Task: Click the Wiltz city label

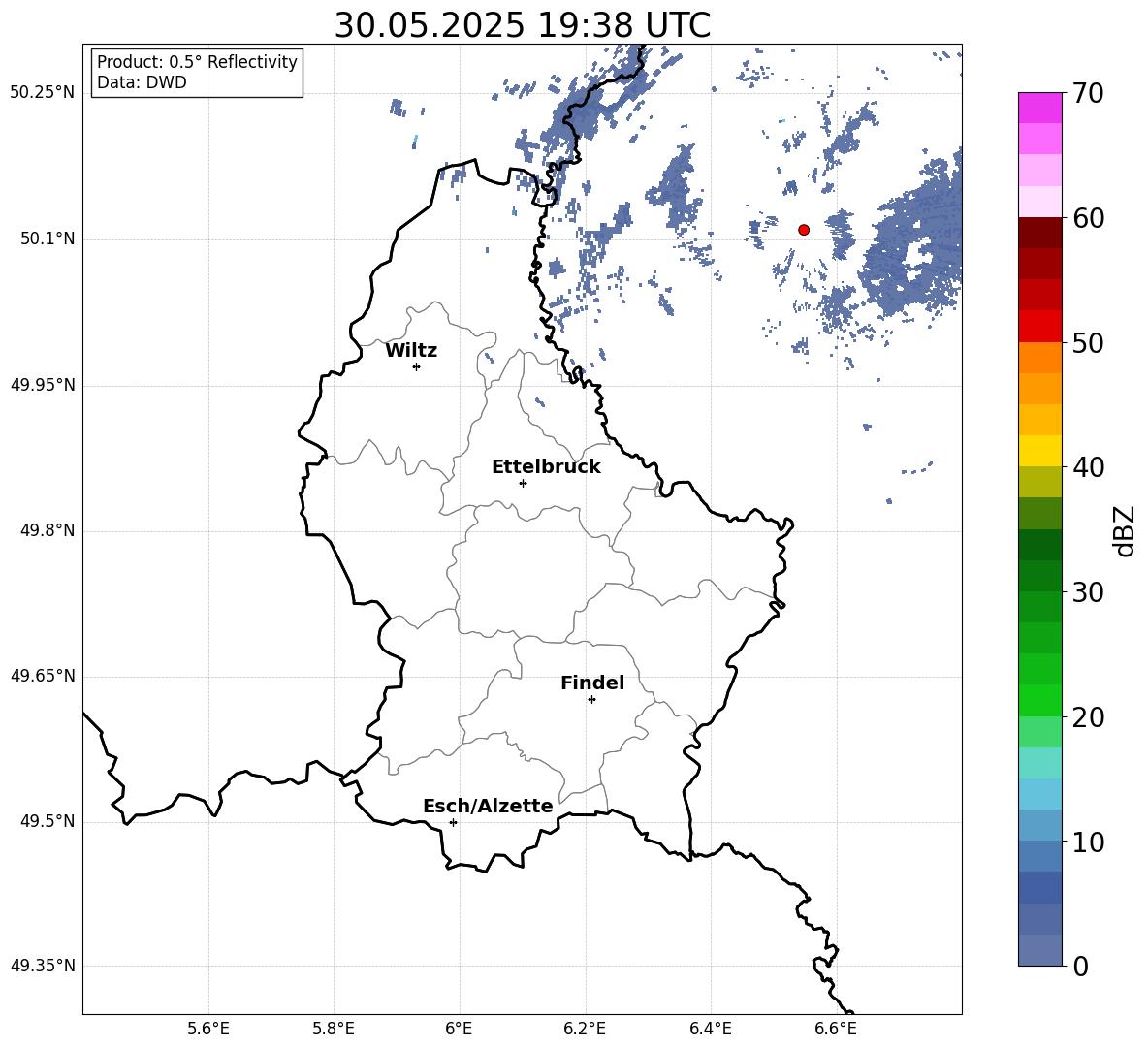Action: [x=411, y=351]
